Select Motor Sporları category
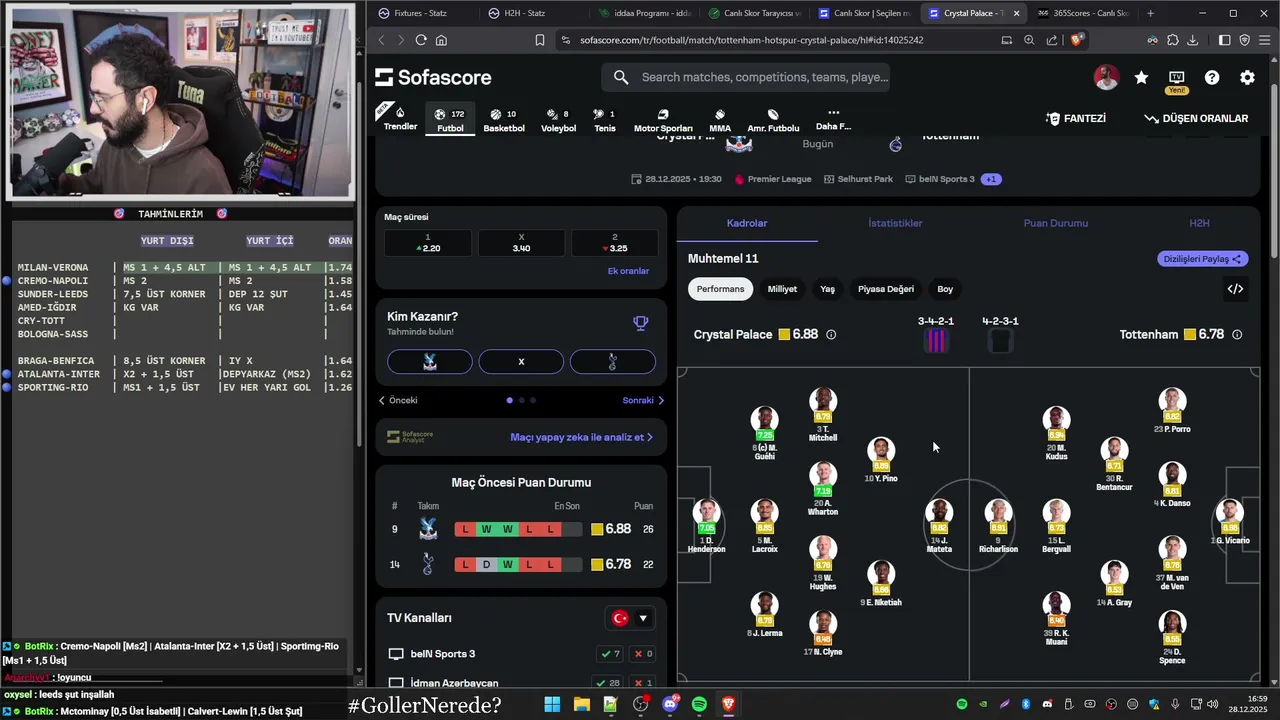Image resolution: width=1280 pixels, height=720 pixels. coord(663,120)
